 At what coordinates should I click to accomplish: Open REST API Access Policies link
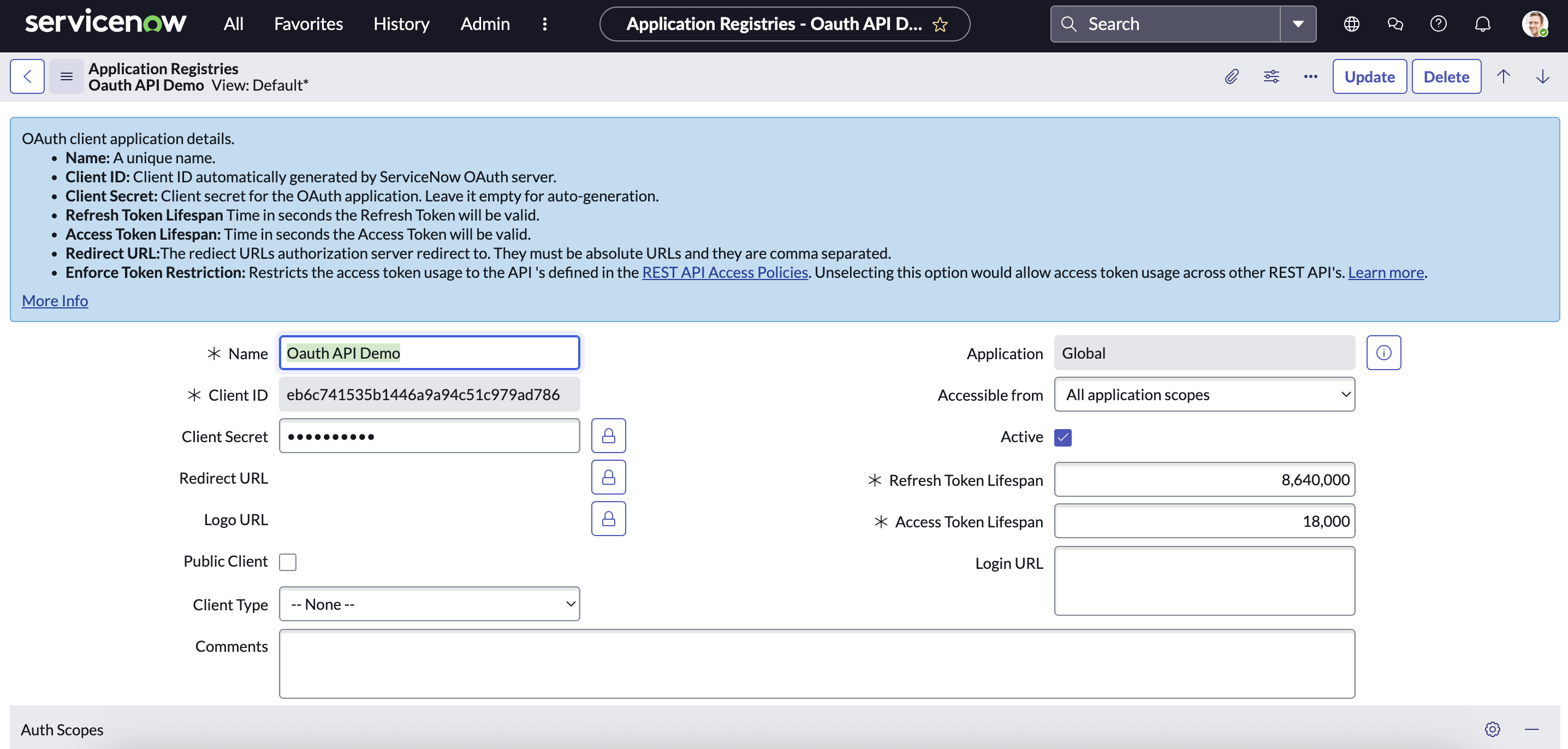[x=725, y=272]
